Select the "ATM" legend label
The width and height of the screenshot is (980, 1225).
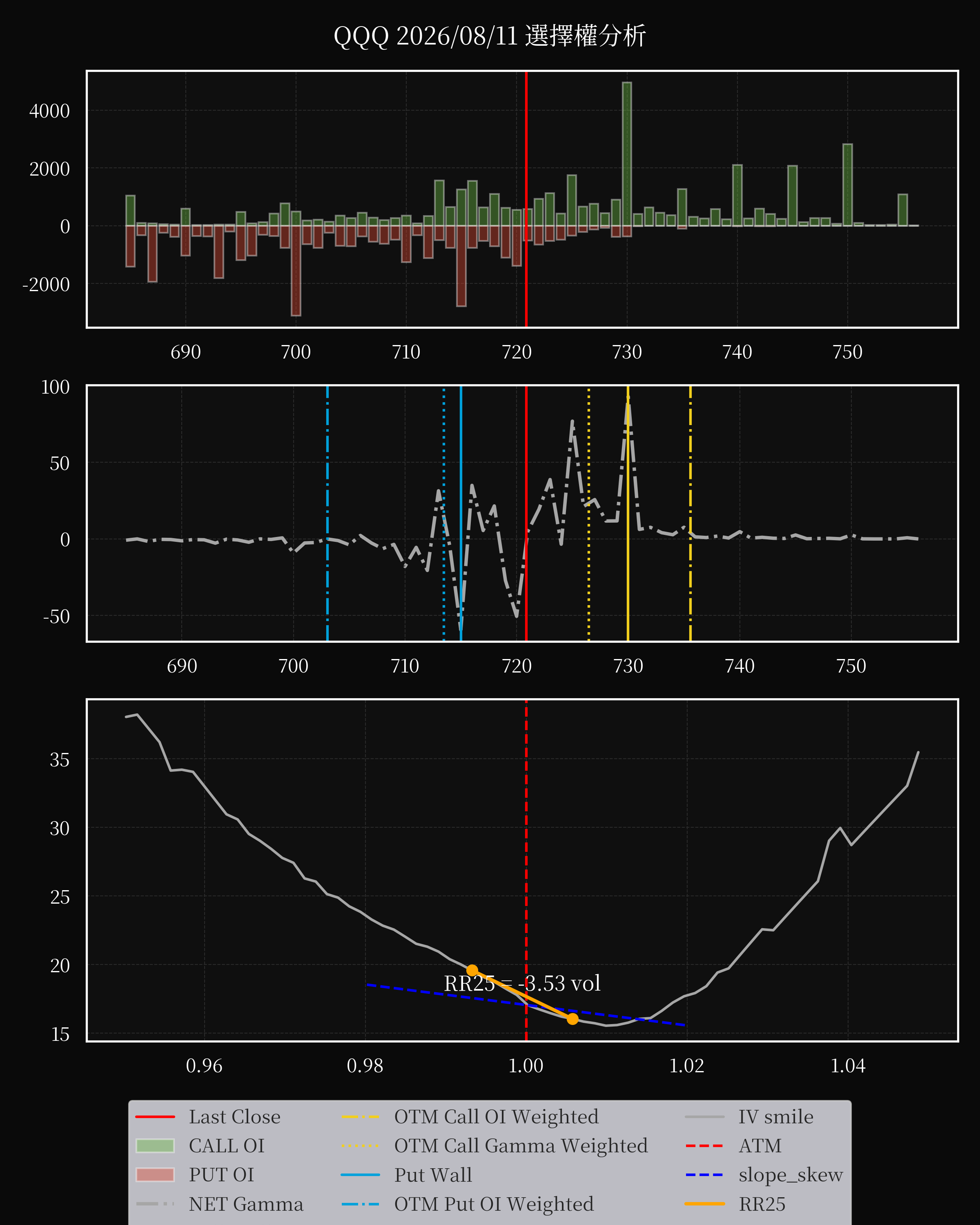click(760, 1146)
